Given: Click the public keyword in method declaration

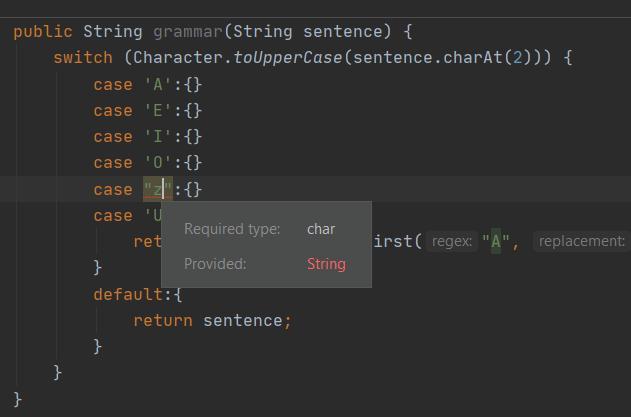Looking at the screenshot, I should click(x=43, y=32).
